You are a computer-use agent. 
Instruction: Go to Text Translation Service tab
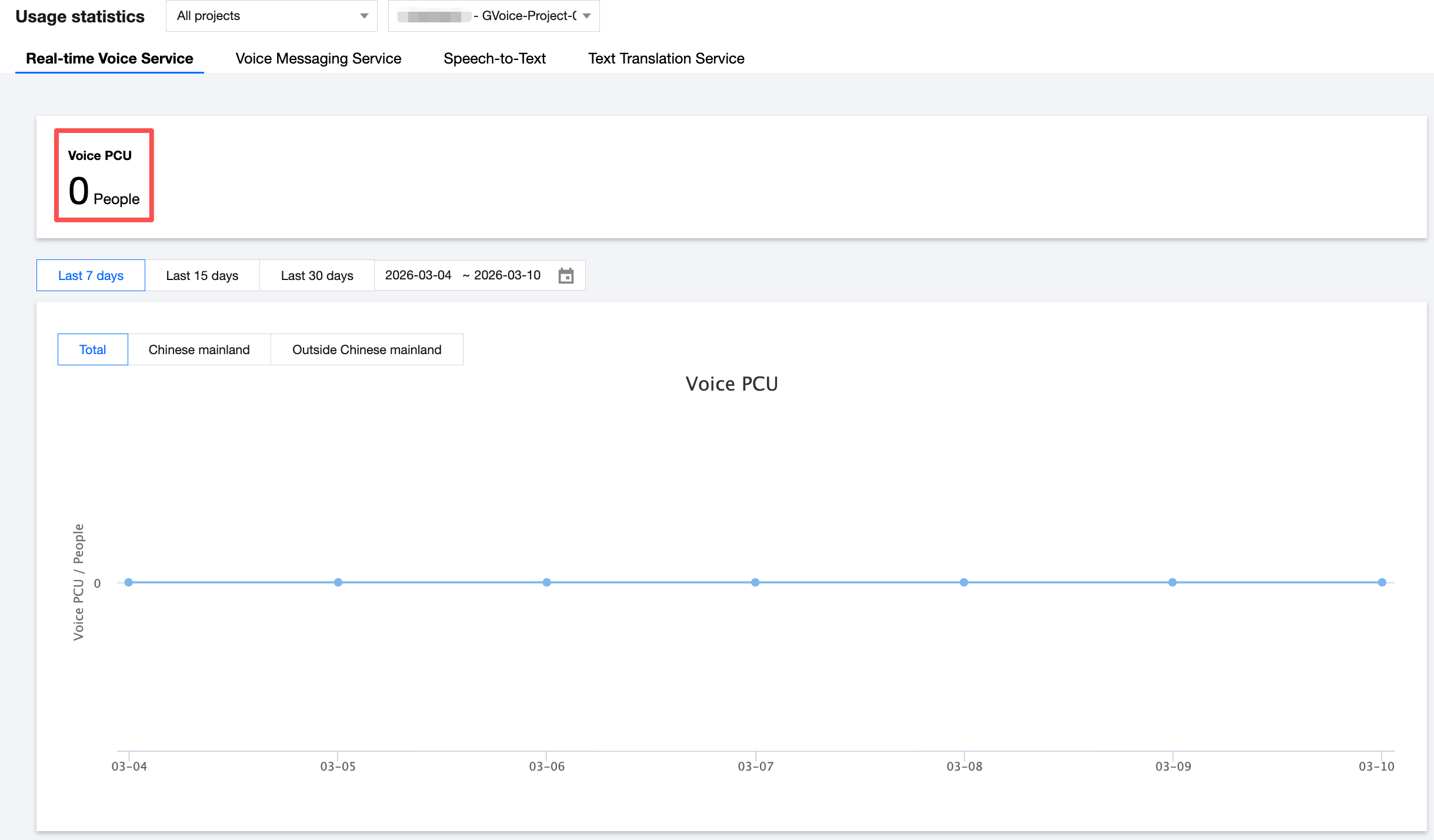point(666,58)
